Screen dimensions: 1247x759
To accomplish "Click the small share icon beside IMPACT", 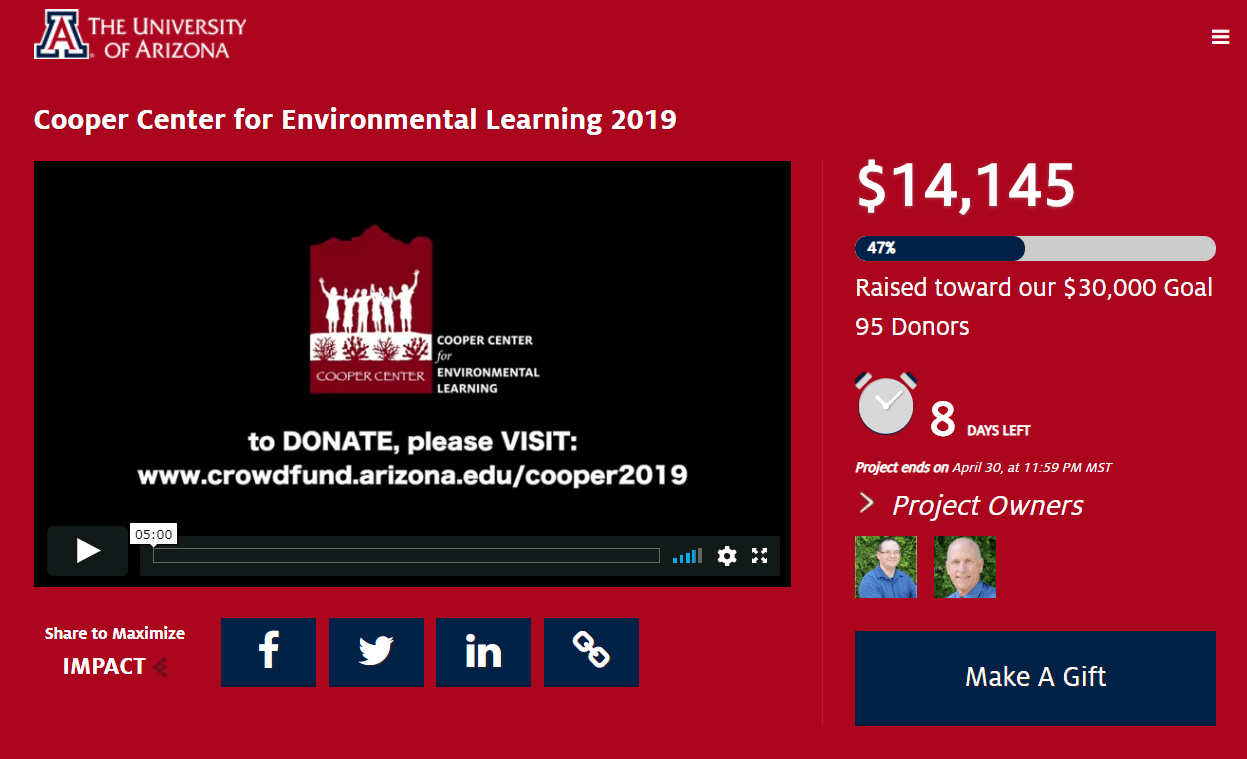I will (x=160, y=667).
